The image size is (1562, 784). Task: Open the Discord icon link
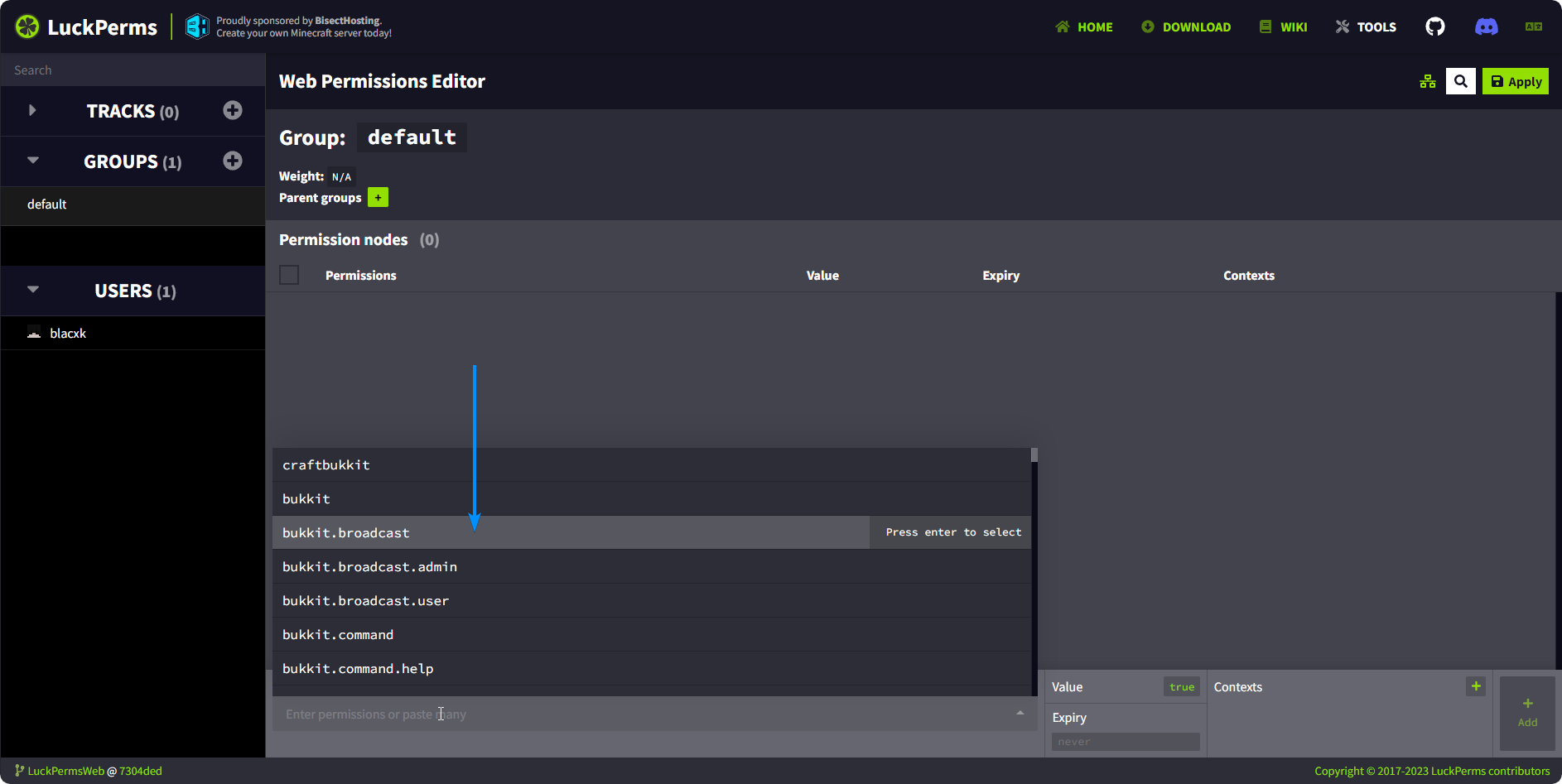coord(1487,26)
